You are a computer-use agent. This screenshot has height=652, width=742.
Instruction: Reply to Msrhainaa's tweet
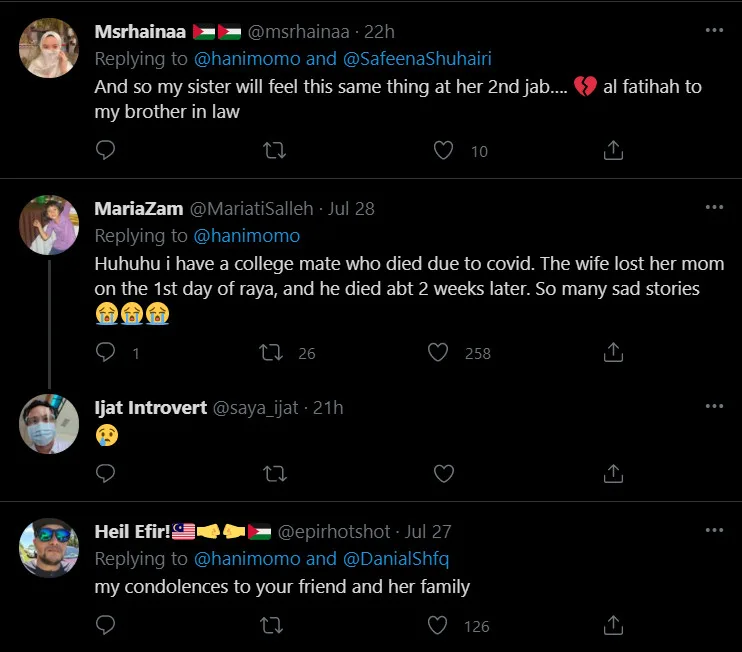(x=106, y=151)
